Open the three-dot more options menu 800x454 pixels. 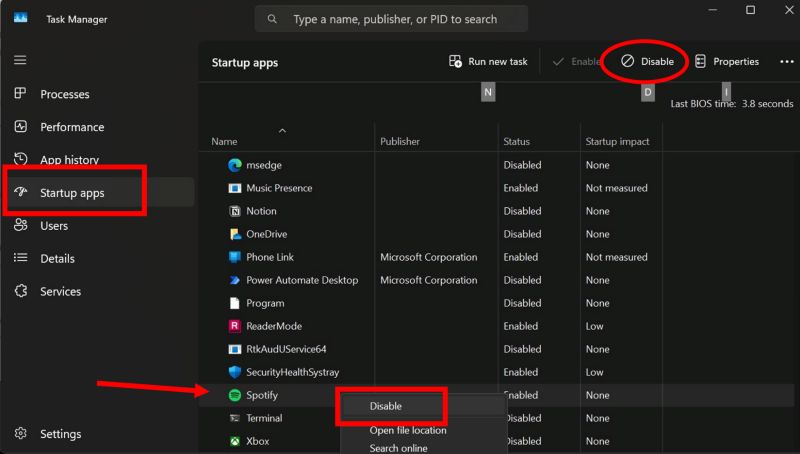(x=785, y=62)
